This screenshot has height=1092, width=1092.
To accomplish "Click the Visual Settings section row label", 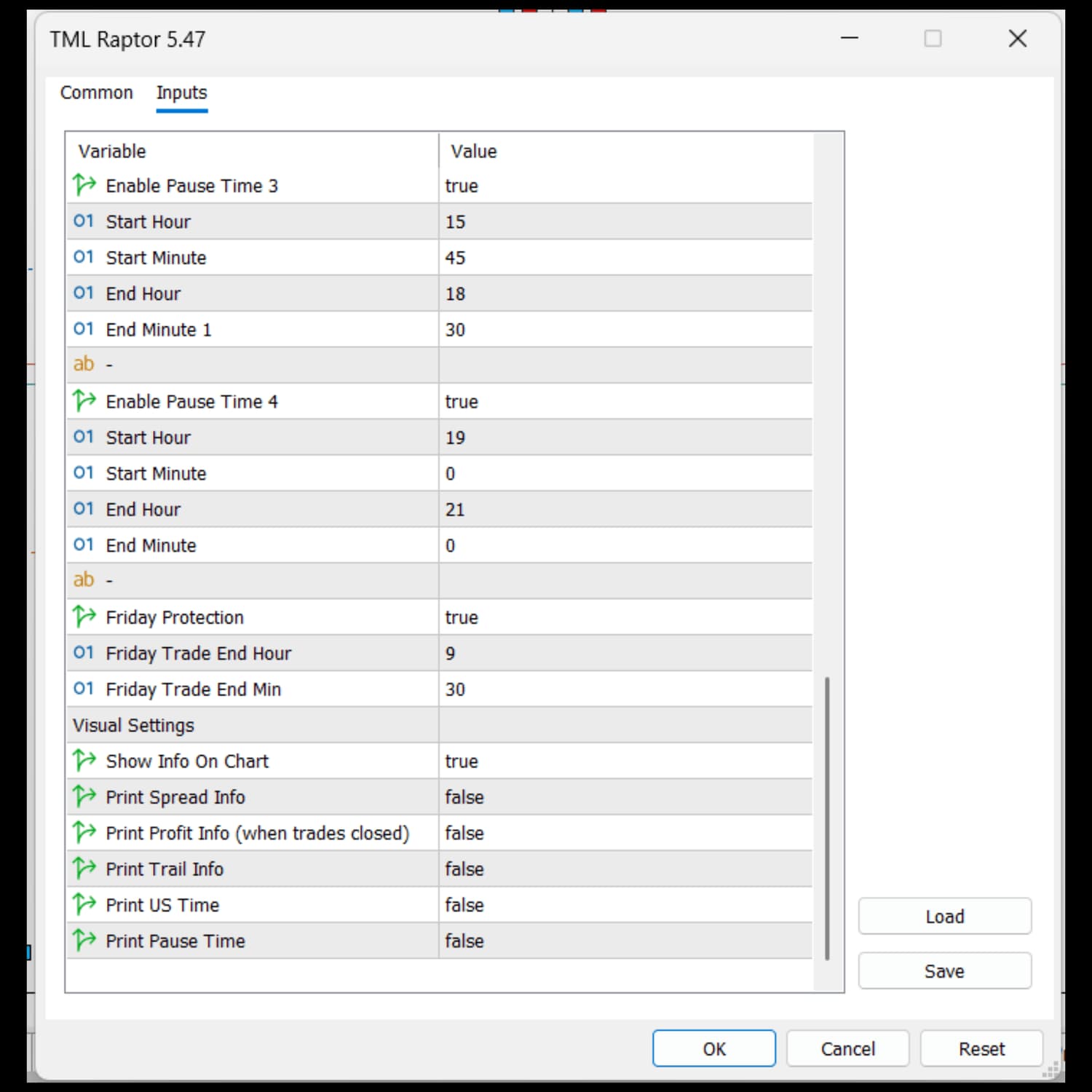I will 133,726.
